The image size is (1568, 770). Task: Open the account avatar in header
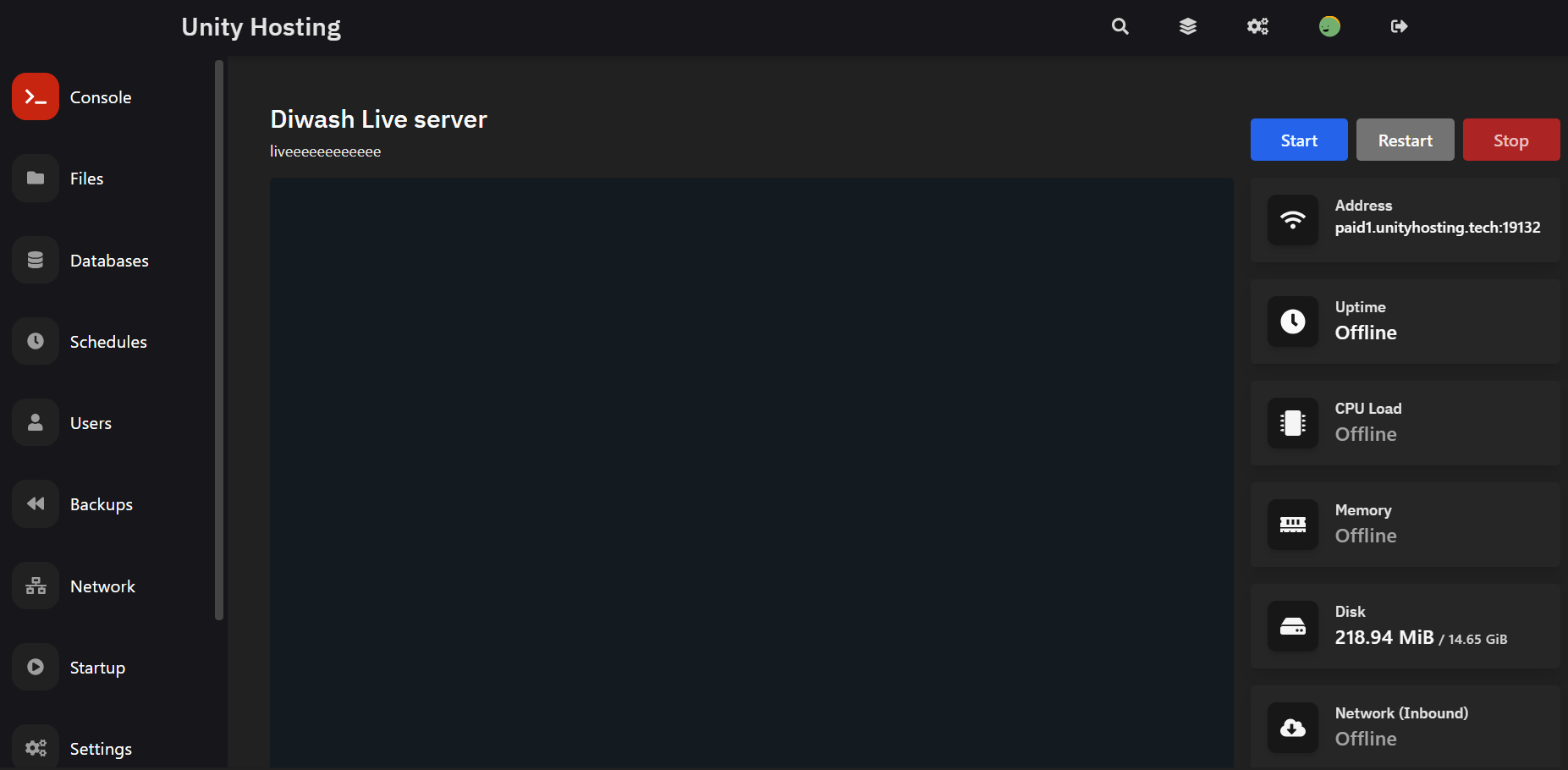(1329, 26)
